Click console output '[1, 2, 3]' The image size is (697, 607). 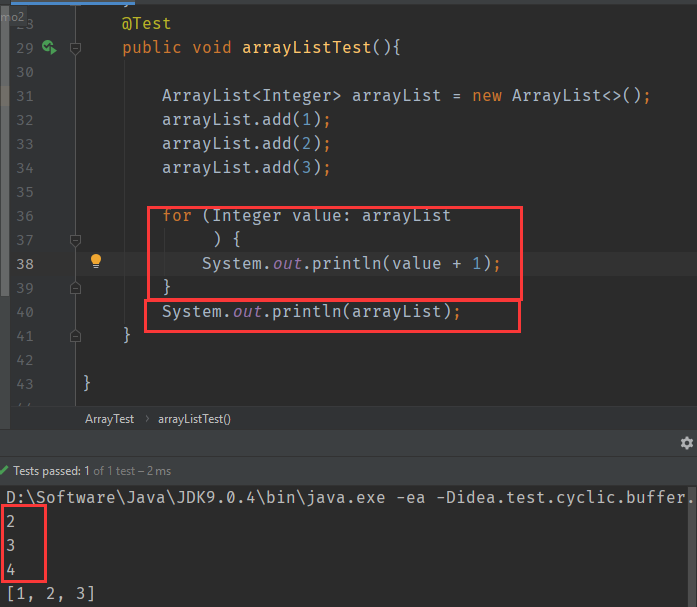(x=51, y=593)
